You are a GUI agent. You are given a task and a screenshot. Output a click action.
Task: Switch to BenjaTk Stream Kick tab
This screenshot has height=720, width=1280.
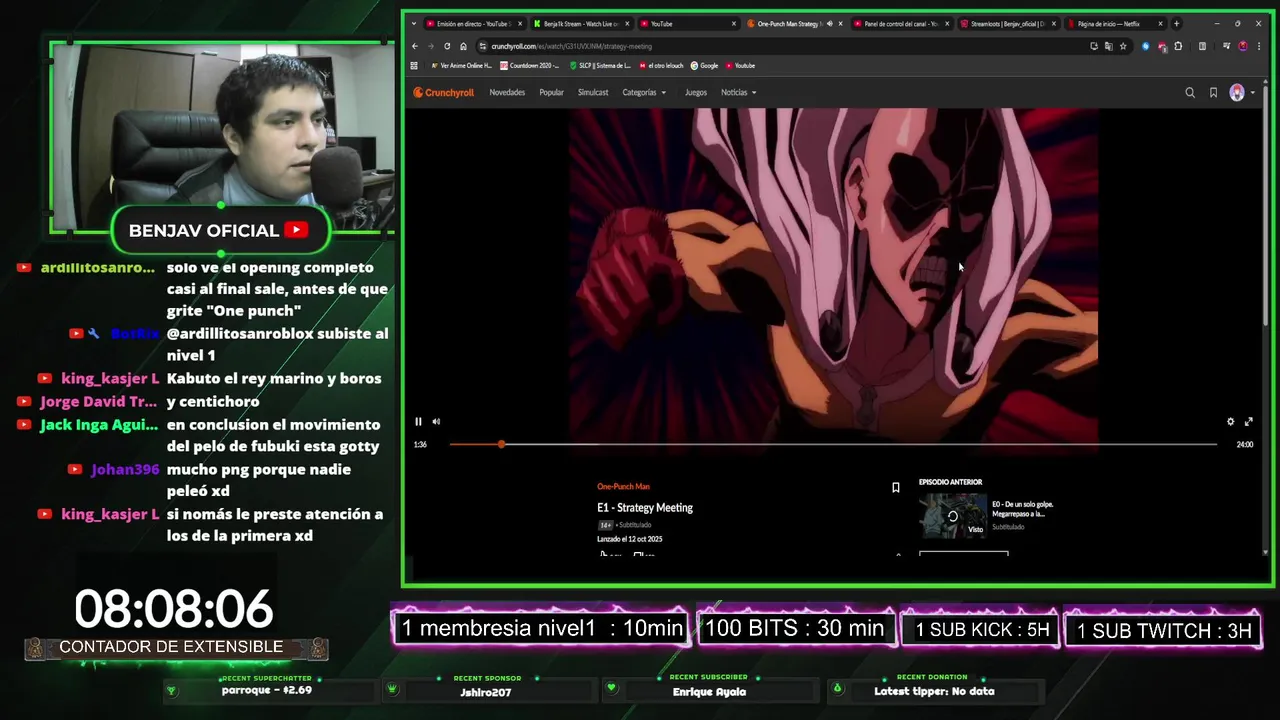pos(582,24)
